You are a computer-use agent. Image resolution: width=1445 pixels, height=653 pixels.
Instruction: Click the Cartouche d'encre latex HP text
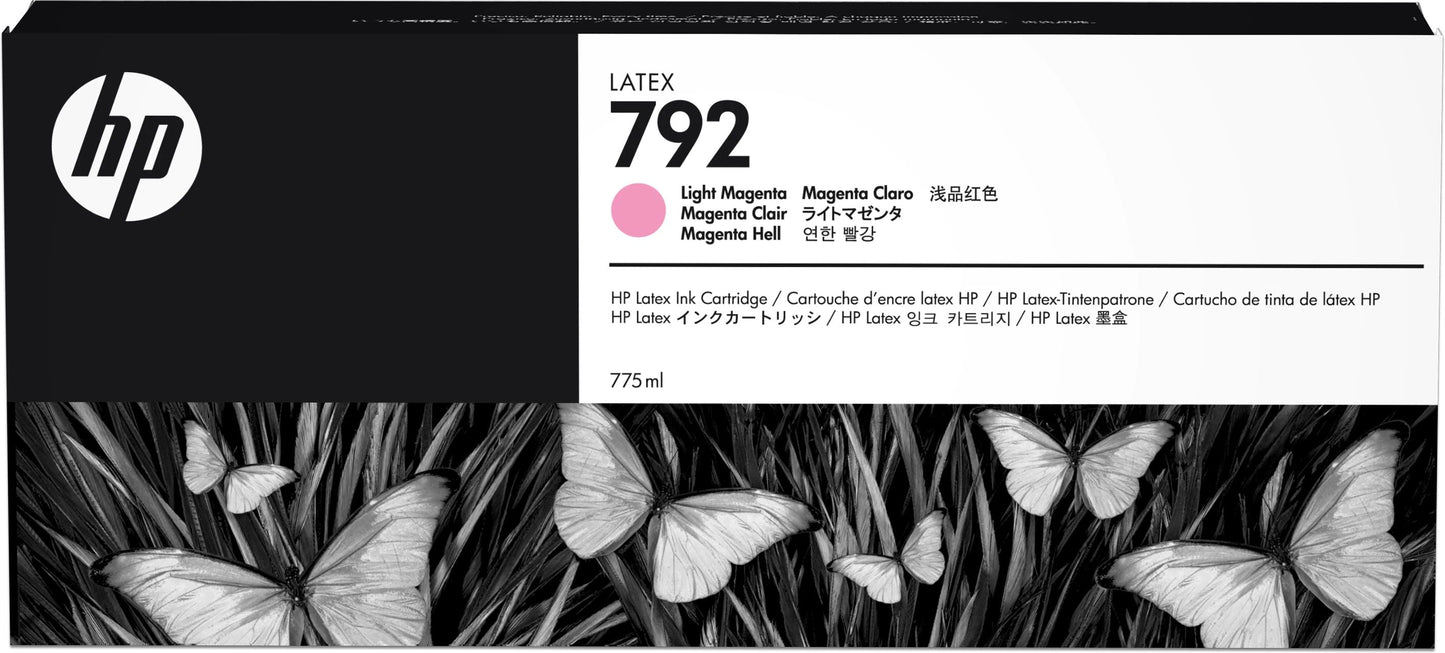(x=881, y=299)
